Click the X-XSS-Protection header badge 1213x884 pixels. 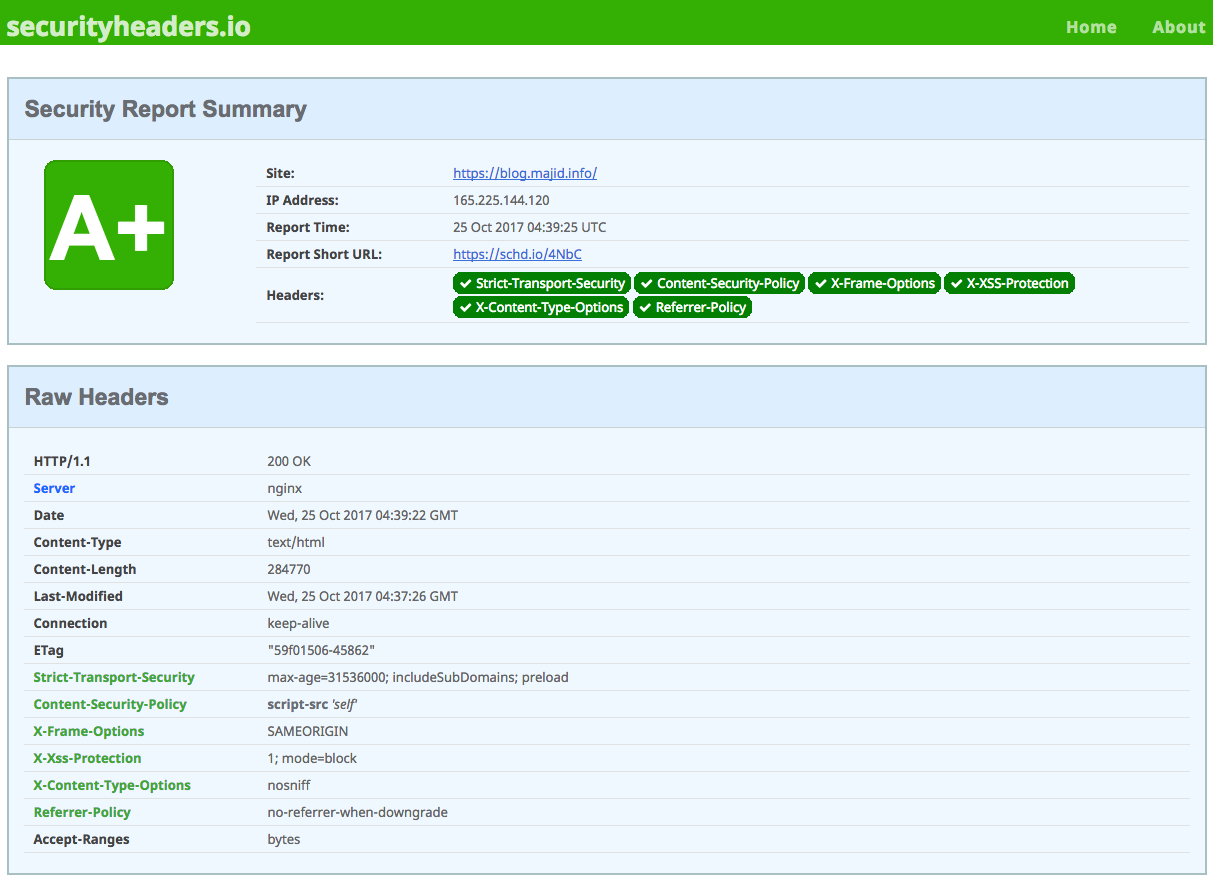tap(1009, 283)
